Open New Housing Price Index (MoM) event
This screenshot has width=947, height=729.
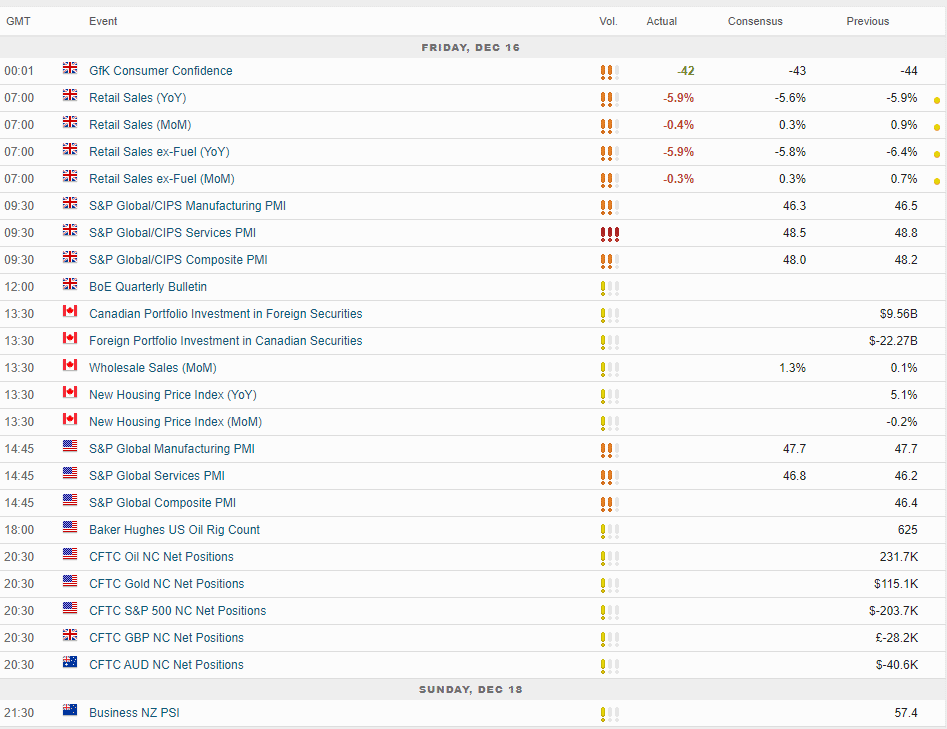[x=176, y=422]
